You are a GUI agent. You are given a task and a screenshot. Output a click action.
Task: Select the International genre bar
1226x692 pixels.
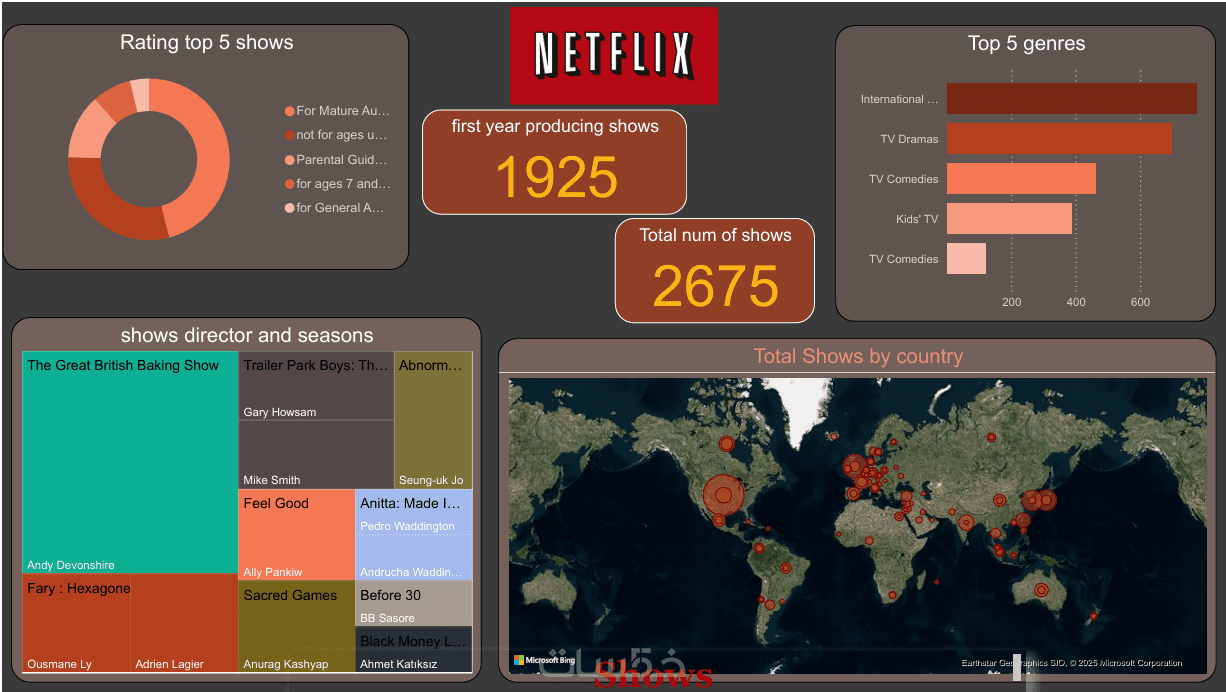pos(1071,99)
